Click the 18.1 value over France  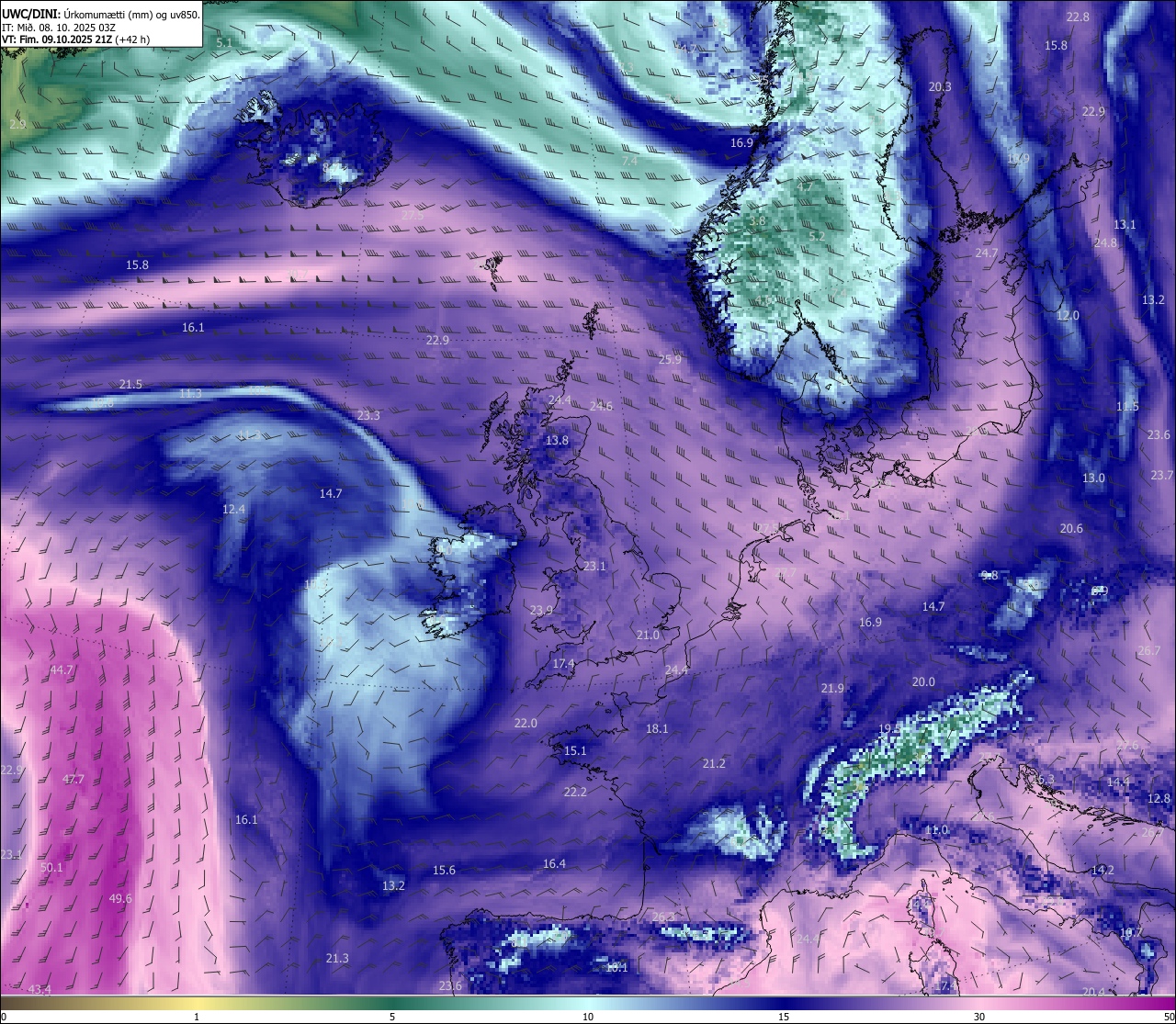tap(657, 729)
